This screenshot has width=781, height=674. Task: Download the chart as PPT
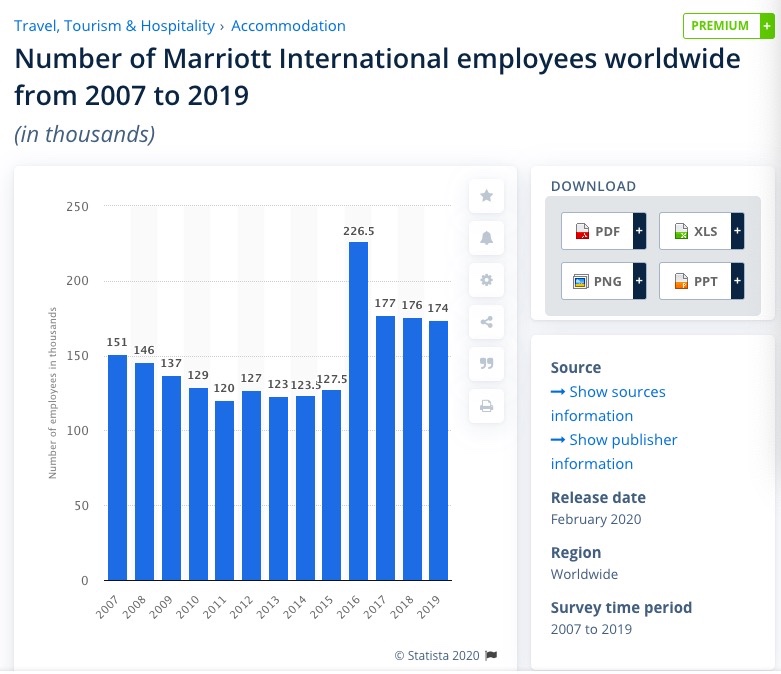(695, 281)
